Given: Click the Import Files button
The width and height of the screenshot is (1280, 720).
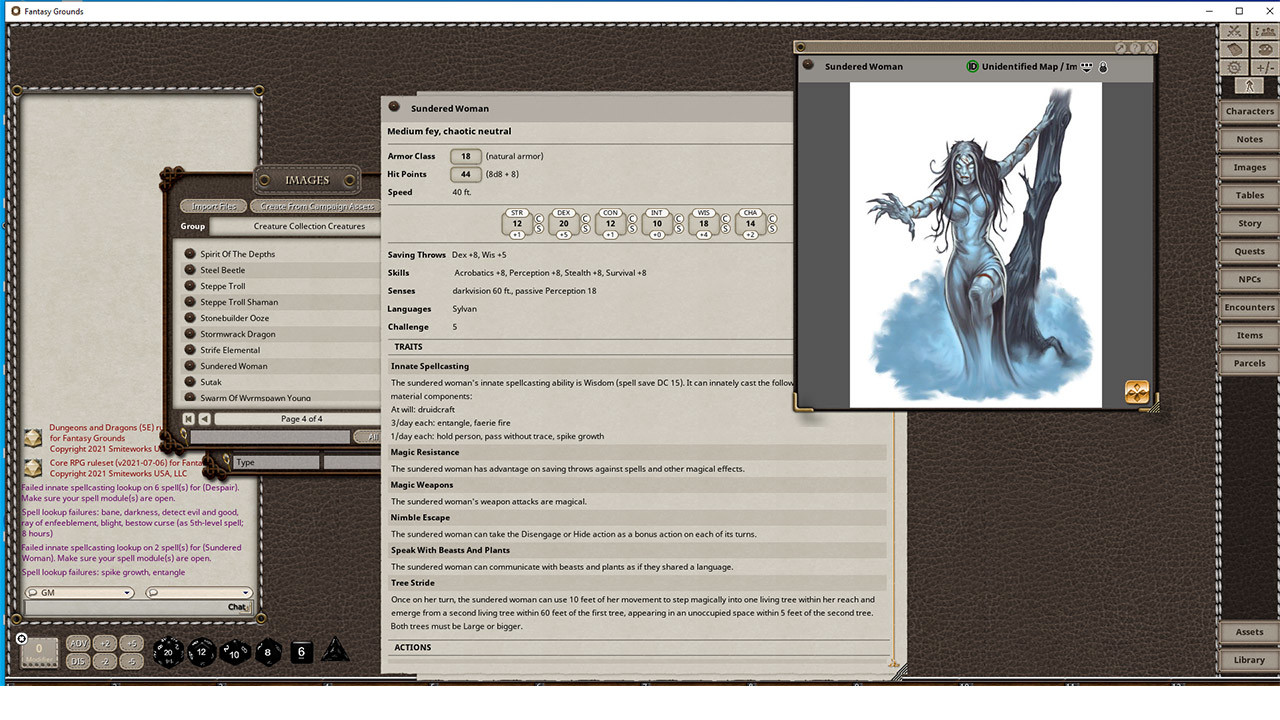Looking at the screenshot, I should [x=213, y=206].
